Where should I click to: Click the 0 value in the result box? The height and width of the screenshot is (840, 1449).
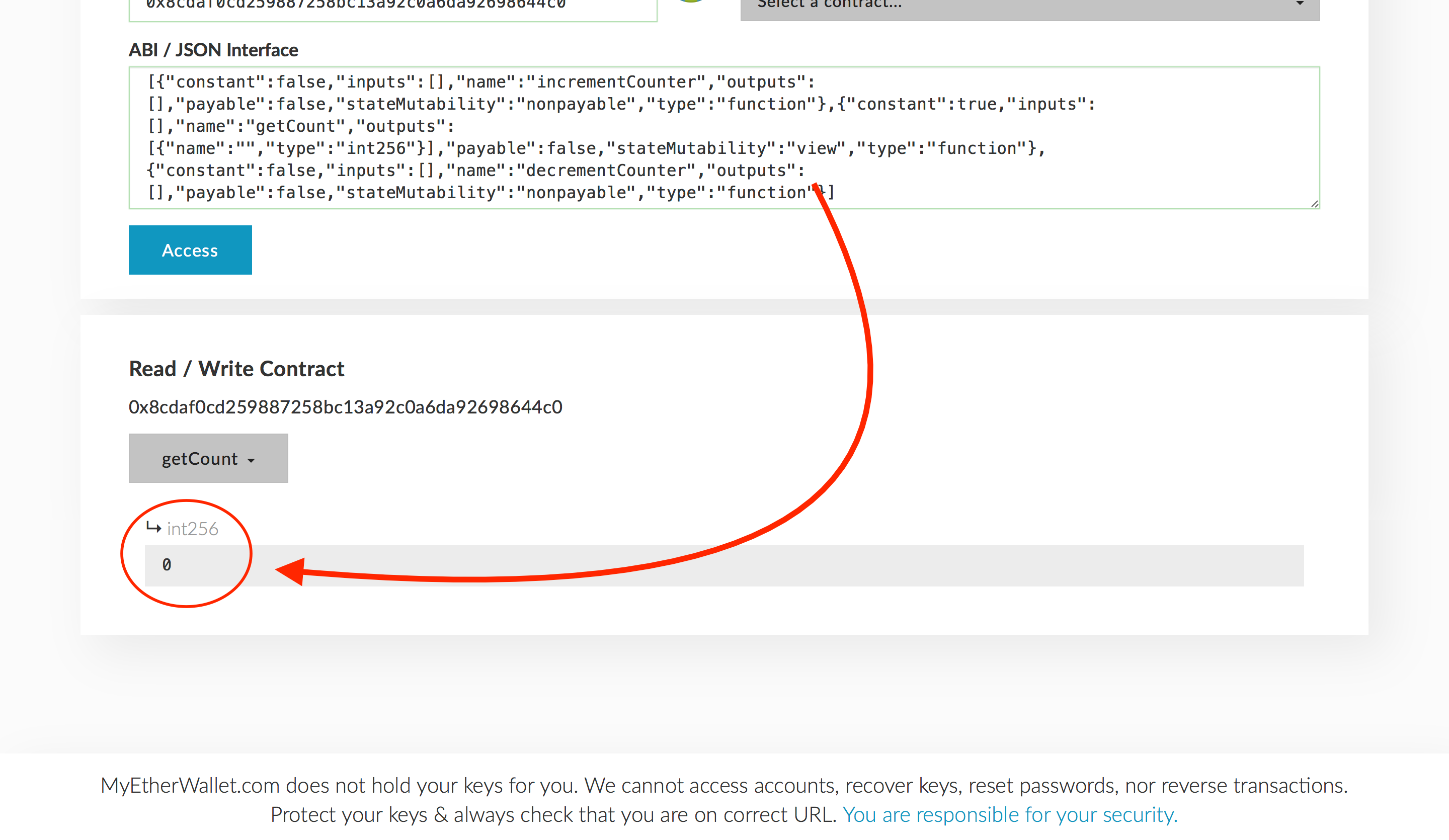(167, 565)
